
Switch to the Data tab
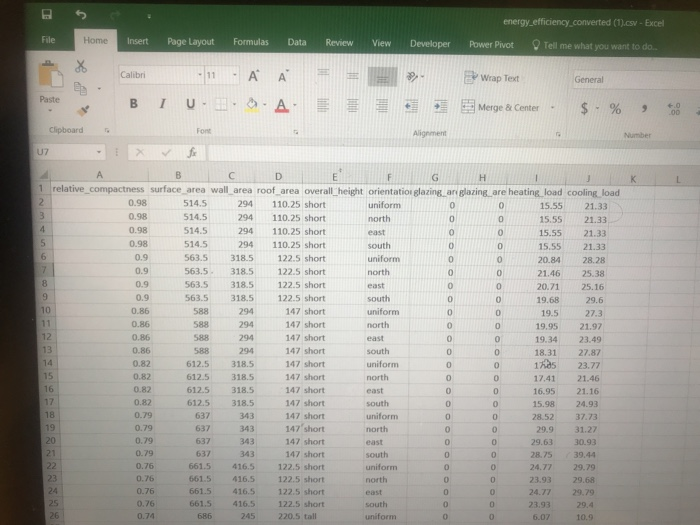tap(297, 42)
